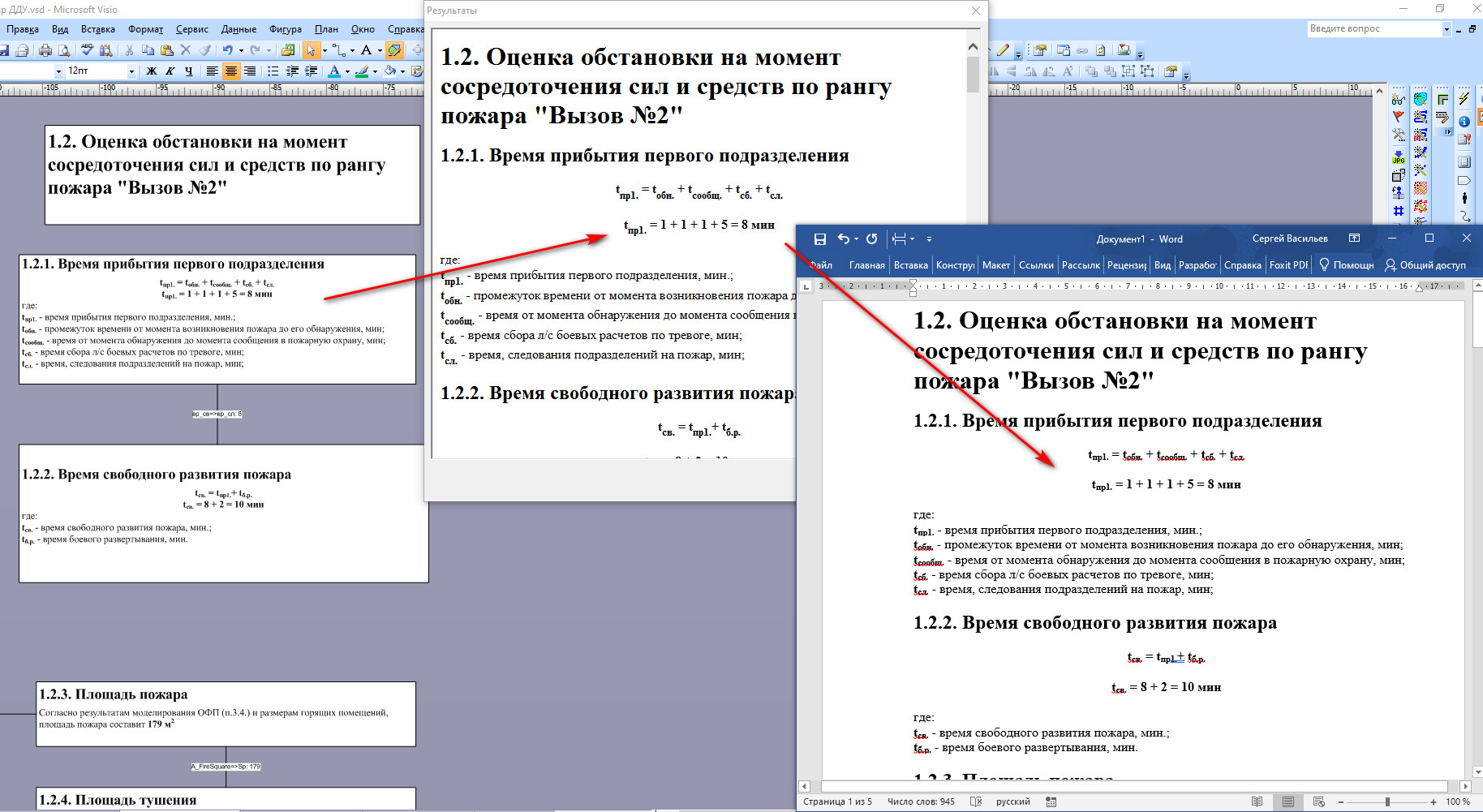1483x812 pixels.
Task: Select the Pointer tool in Visio
Action: [x=312, y=50]
